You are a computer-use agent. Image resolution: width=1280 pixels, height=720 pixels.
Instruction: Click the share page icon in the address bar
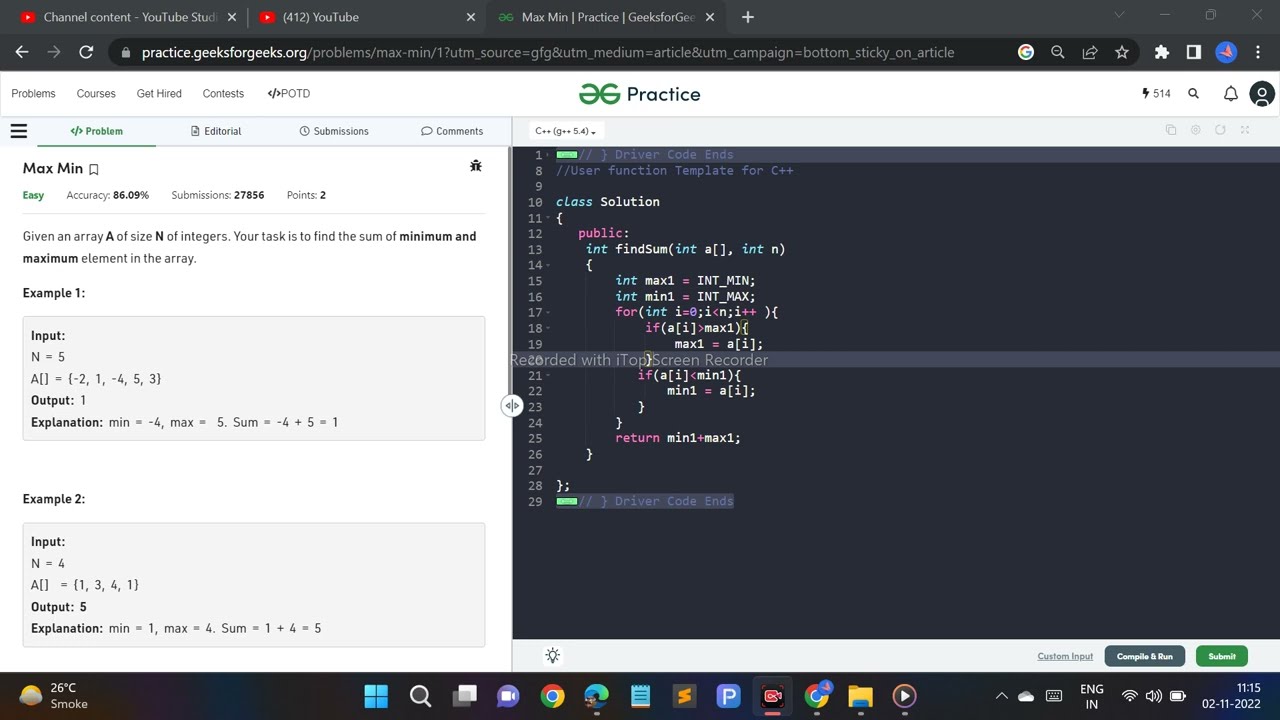point(1090,52)
